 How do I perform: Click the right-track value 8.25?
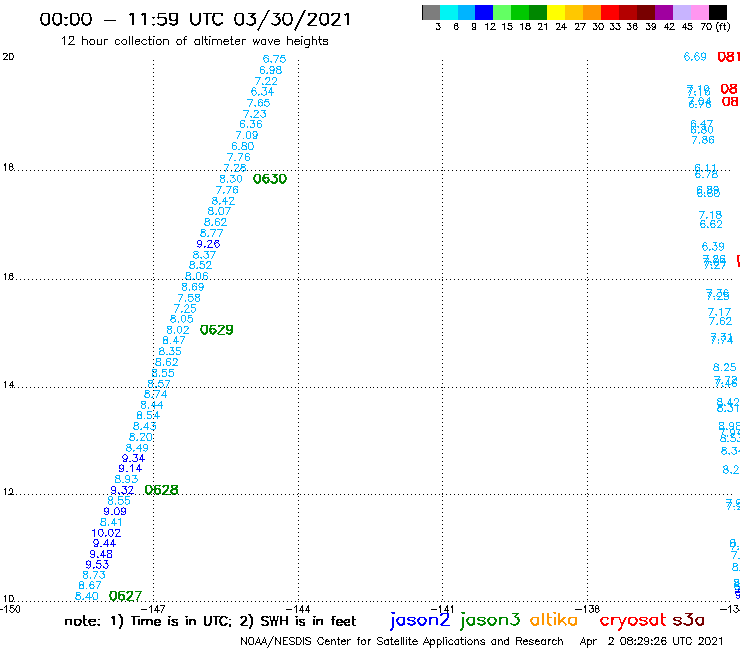[724, 367]
